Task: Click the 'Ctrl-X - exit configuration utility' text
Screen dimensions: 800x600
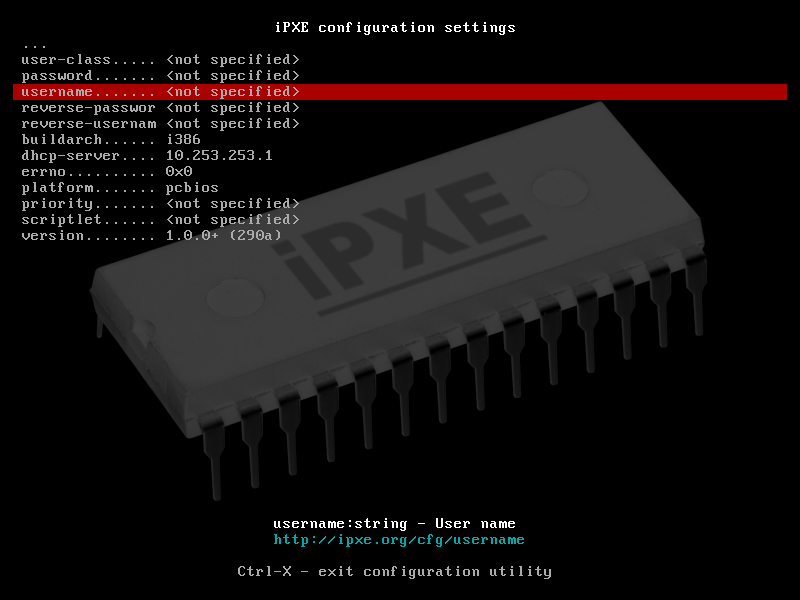Action: point(394,572)
